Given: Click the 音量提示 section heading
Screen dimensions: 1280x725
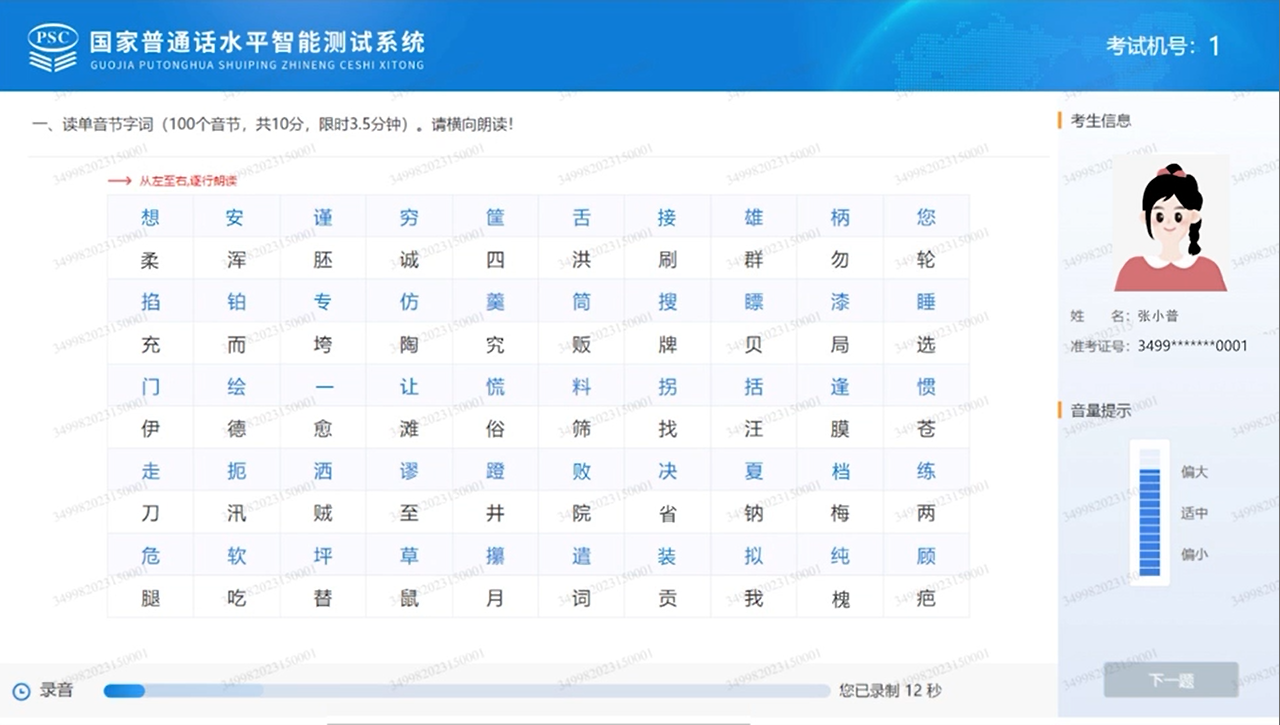Looking at the screenshot, I should 1100,410.
